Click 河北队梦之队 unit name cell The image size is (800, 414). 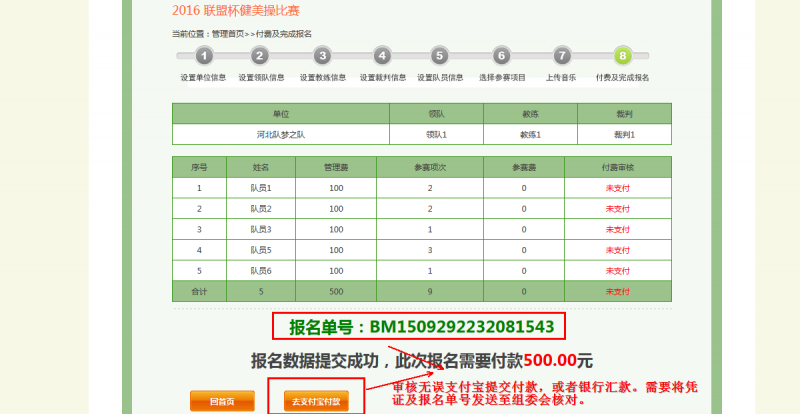(281, 134)
